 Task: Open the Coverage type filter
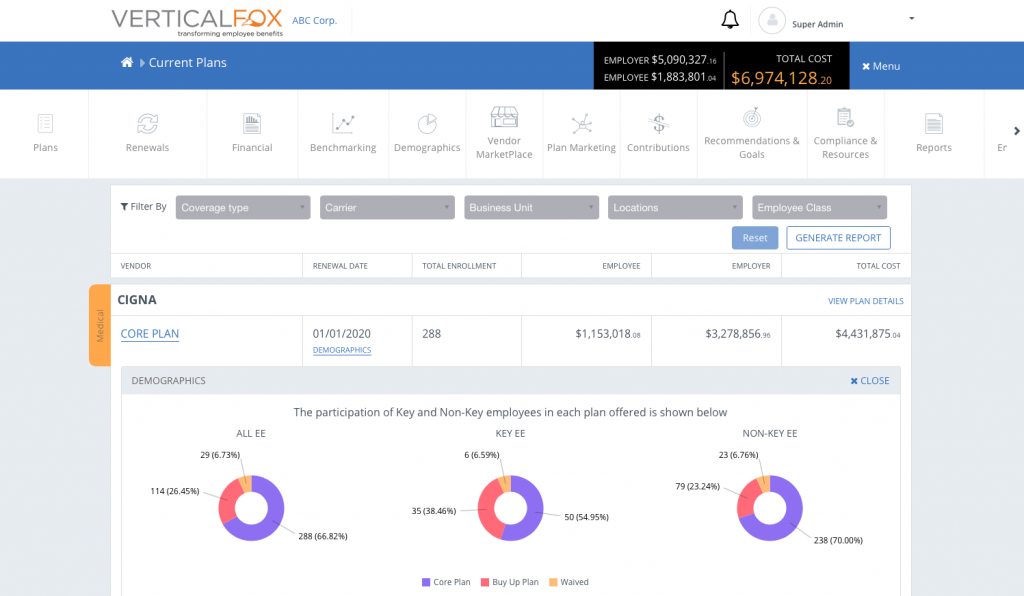[242, 207]
